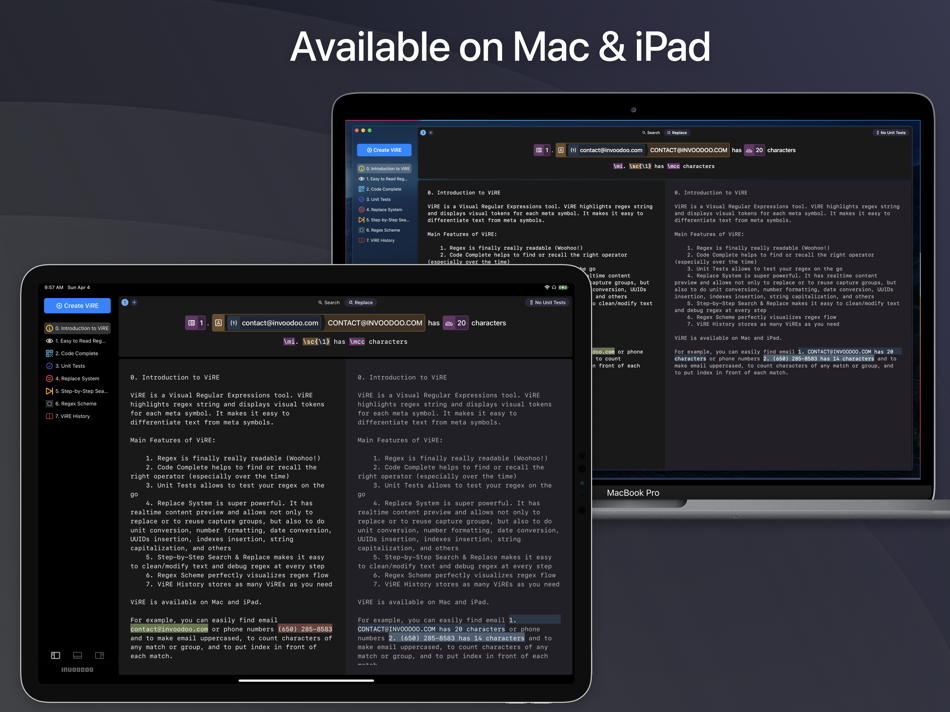Click the purple match index token on iPad
This screenshot has height=712, width=950.
click(x=195, y=323)
